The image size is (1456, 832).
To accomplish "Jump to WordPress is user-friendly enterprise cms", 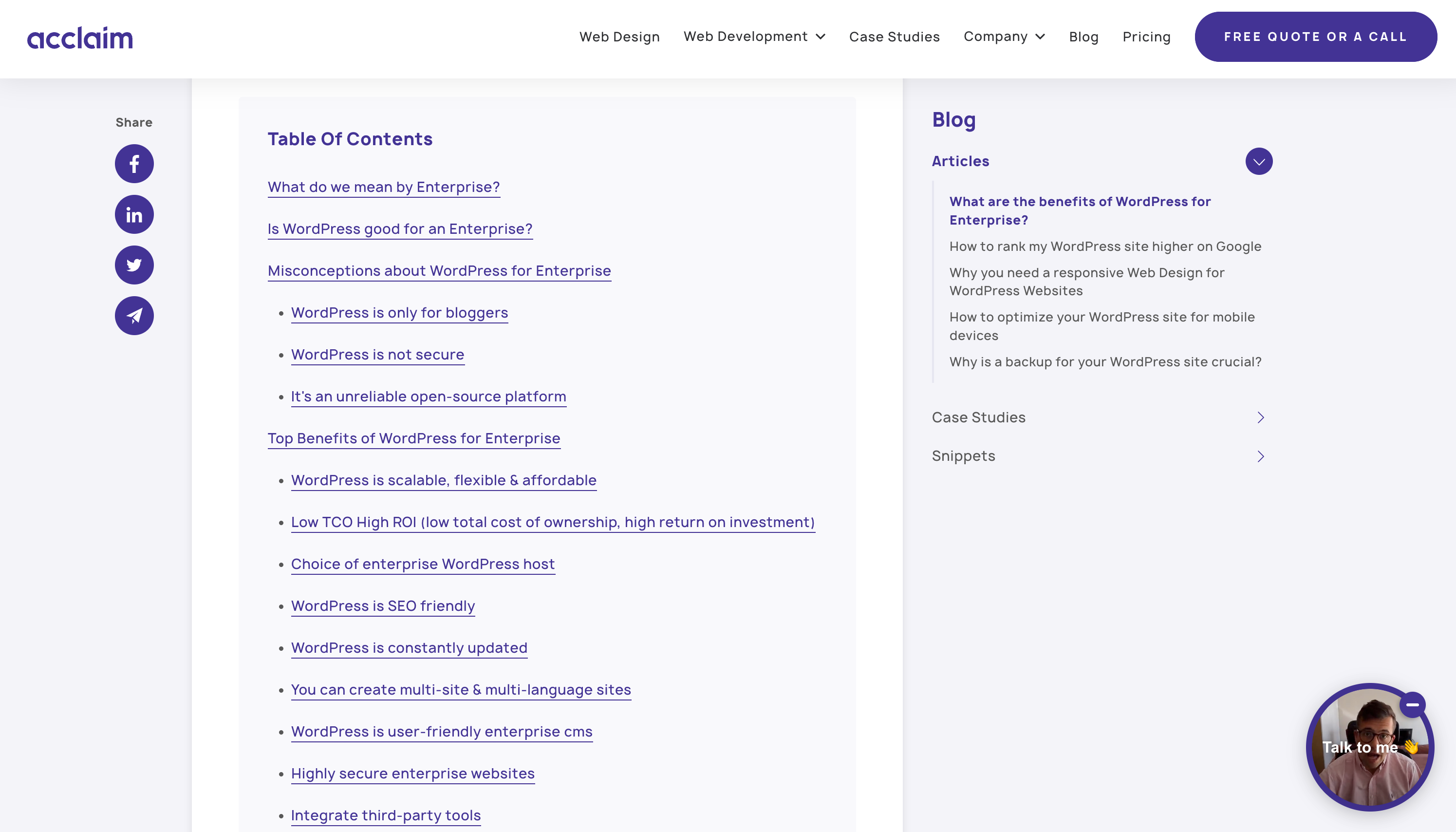I will tap(442, 732).
